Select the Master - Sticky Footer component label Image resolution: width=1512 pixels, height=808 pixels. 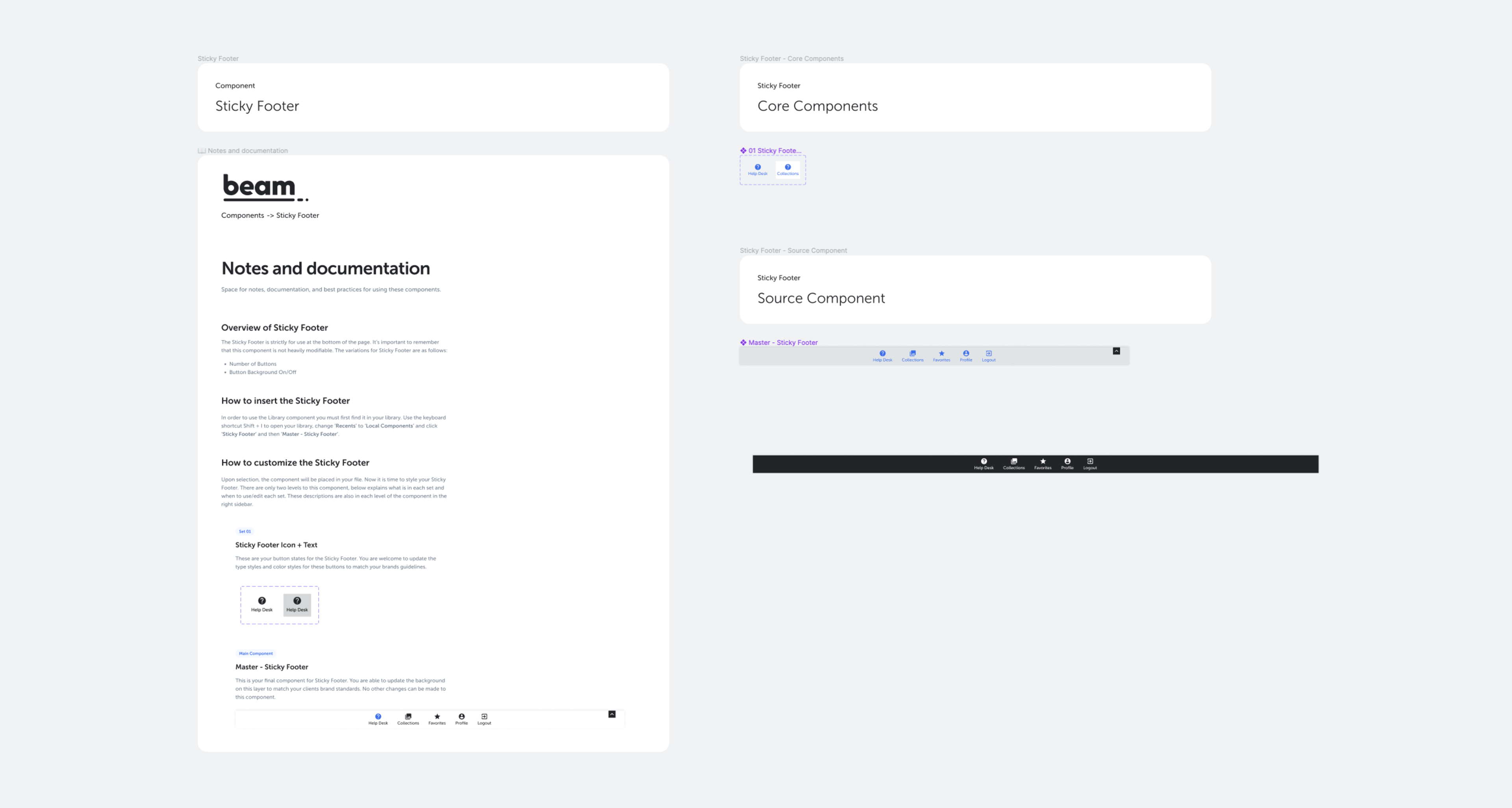click(x=782, y=342)
